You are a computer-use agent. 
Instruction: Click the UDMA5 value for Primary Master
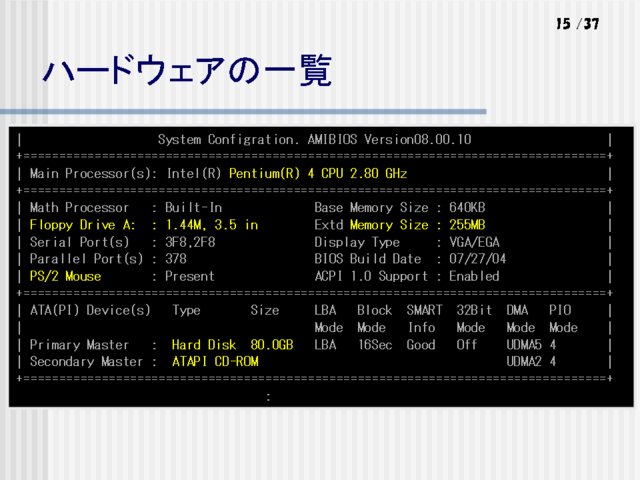pyautogui.click(x=524, y=344)
